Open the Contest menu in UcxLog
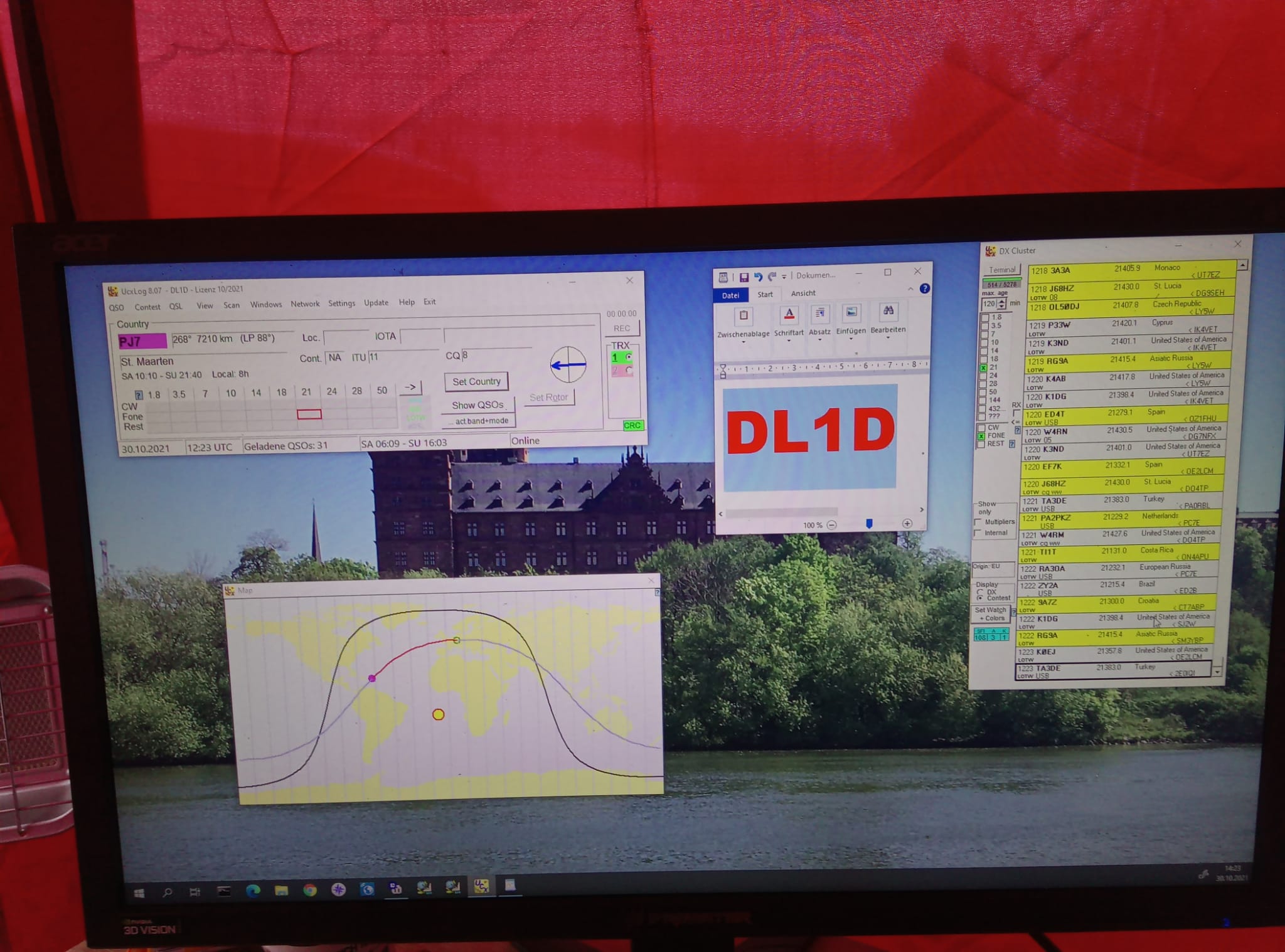This screenshot has width=1285, height=952. click(147, 307)
